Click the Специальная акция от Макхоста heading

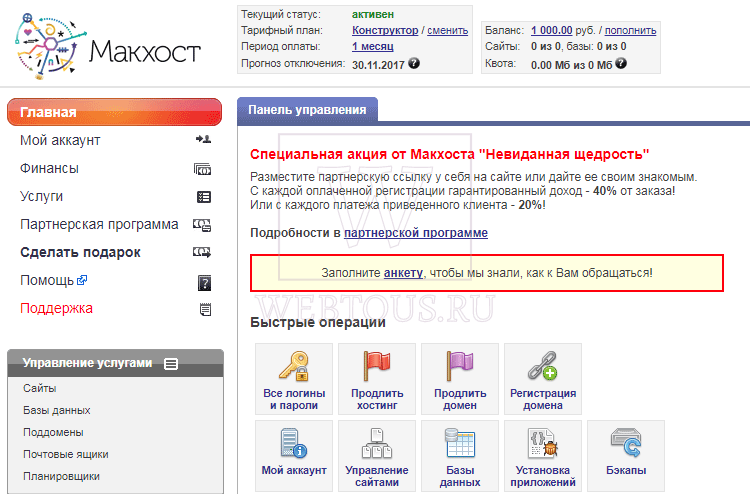coord(450,154)
